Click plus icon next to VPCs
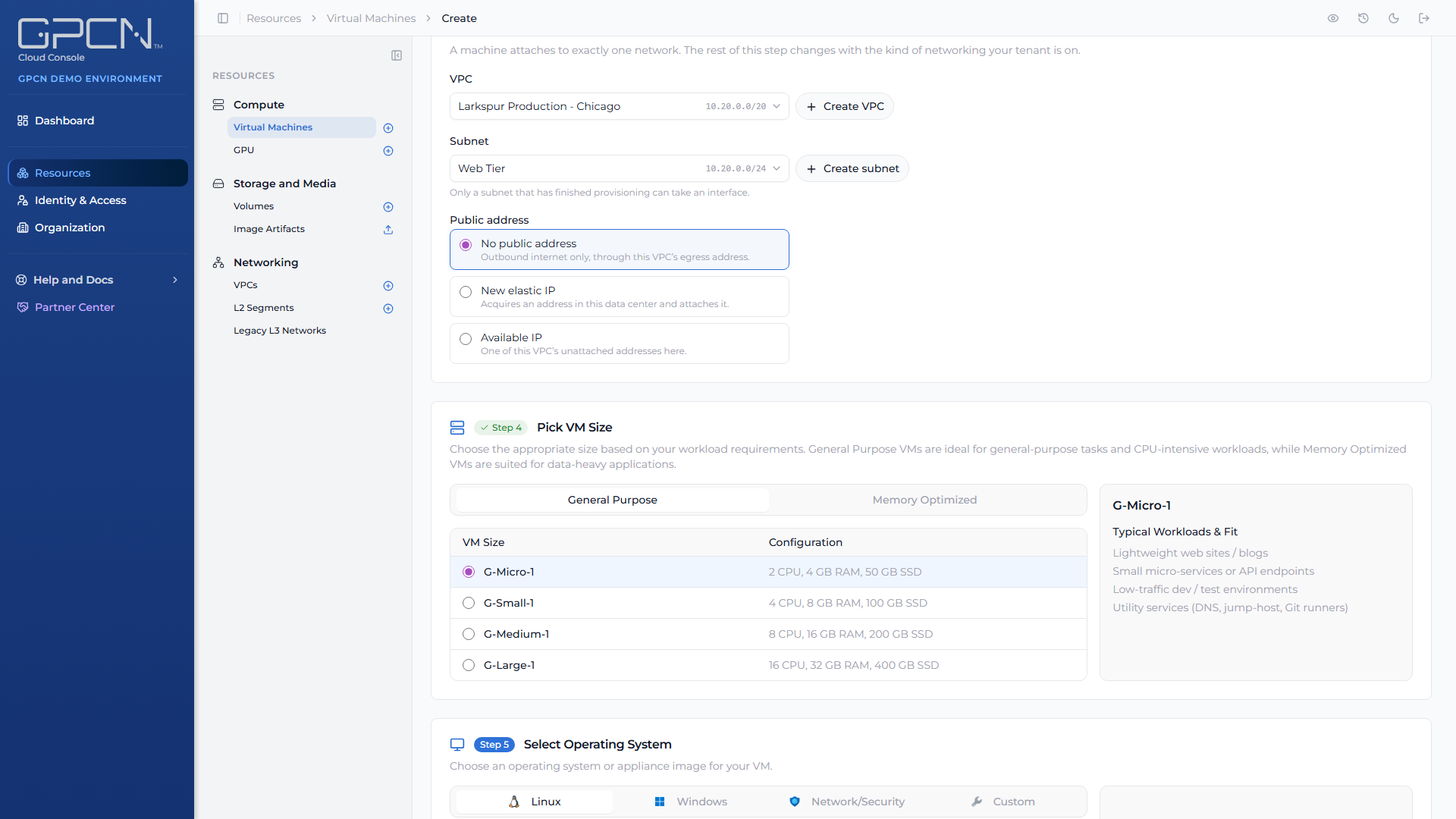 (x=388, y=286)
